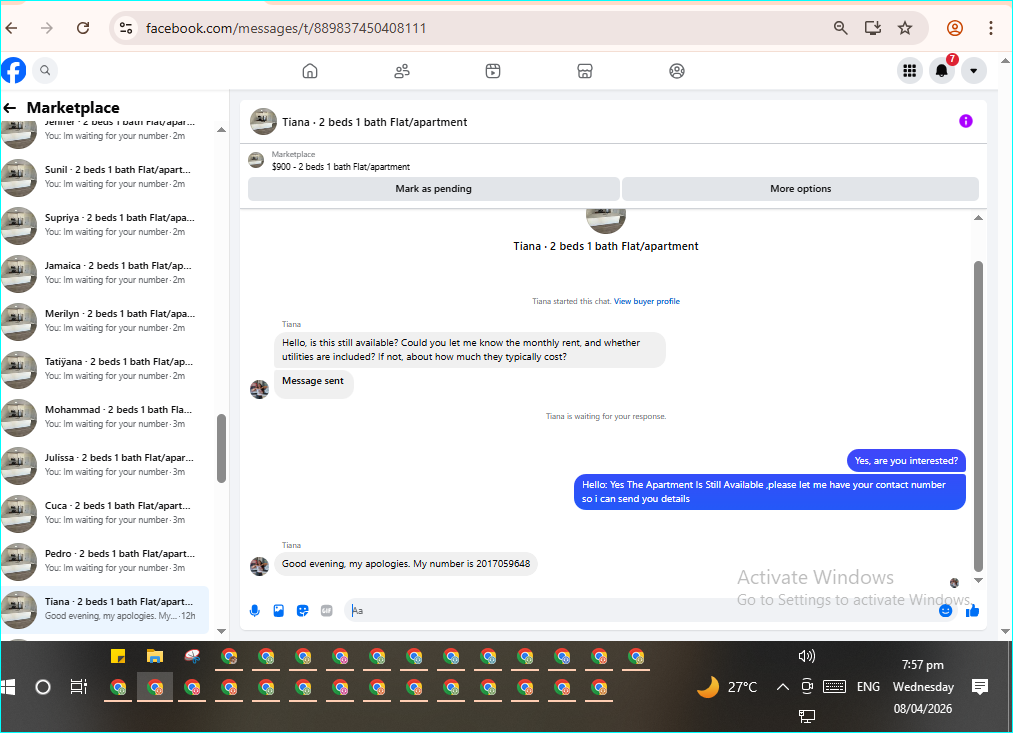Click More options button
This screenshot has height=733, width=1013.
point(800,189)
